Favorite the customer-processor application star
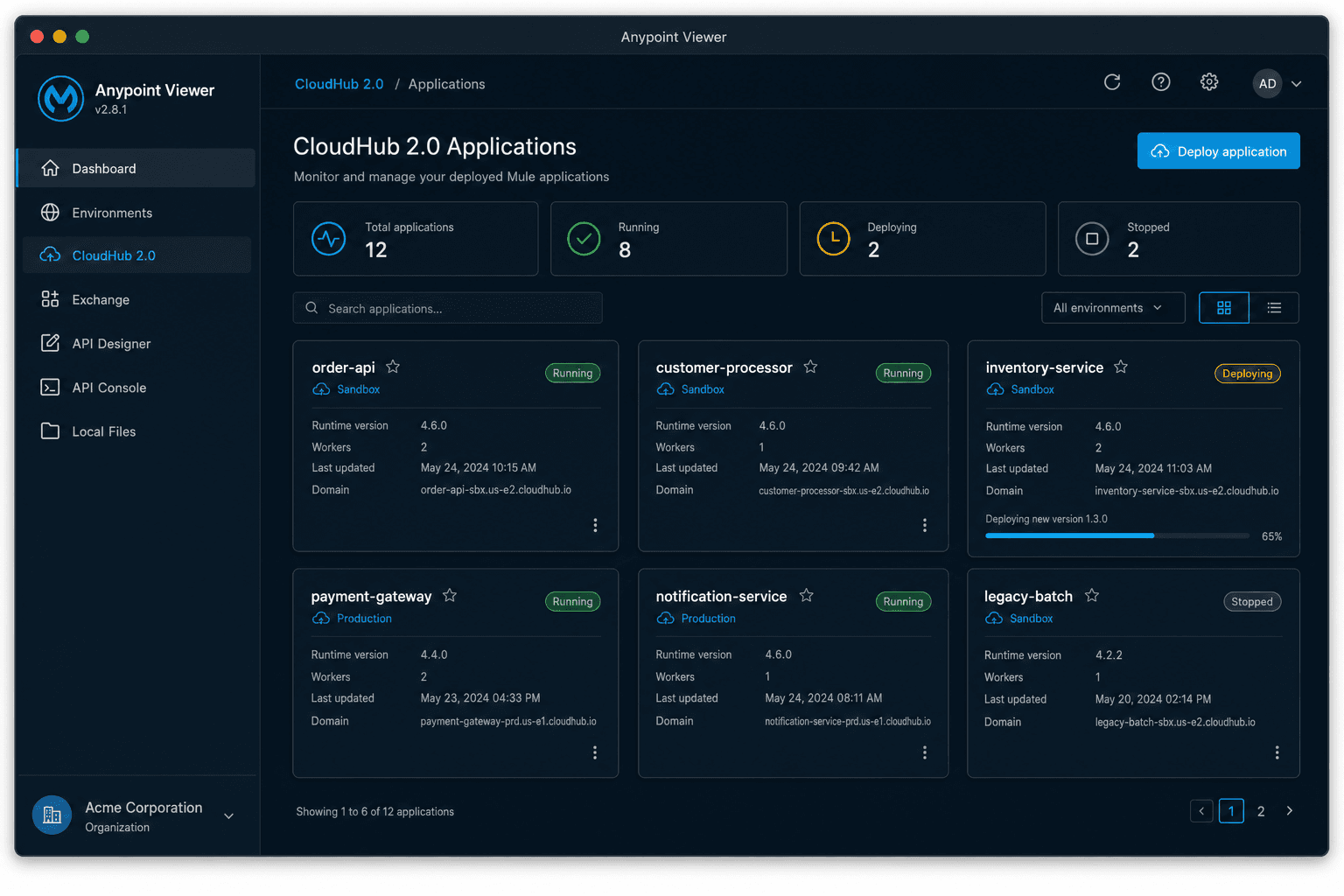Image resolution: width=1344 pixels, height=896 pixels. (810, 367)
